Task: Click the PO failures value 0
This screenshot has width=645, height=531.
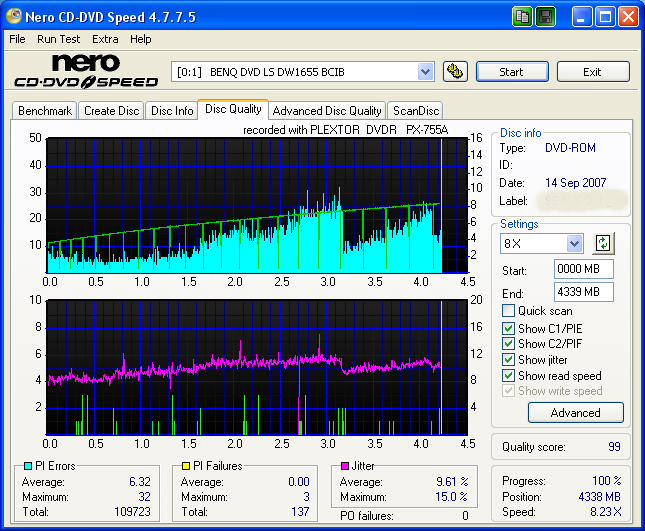Action: pos(465,515)
